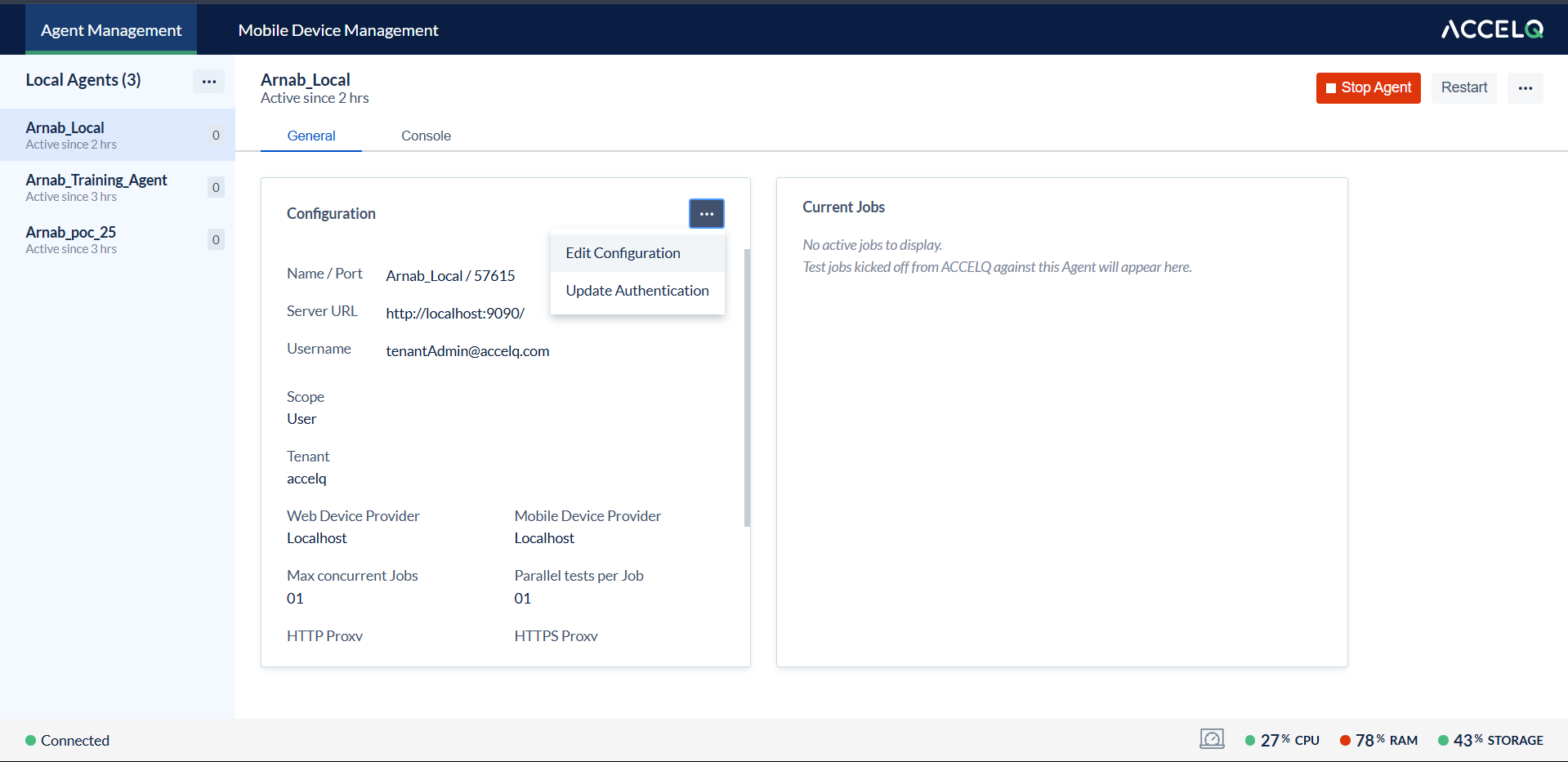Click the Configuration heading
The image size is (1568, 762).
(331, 214)
